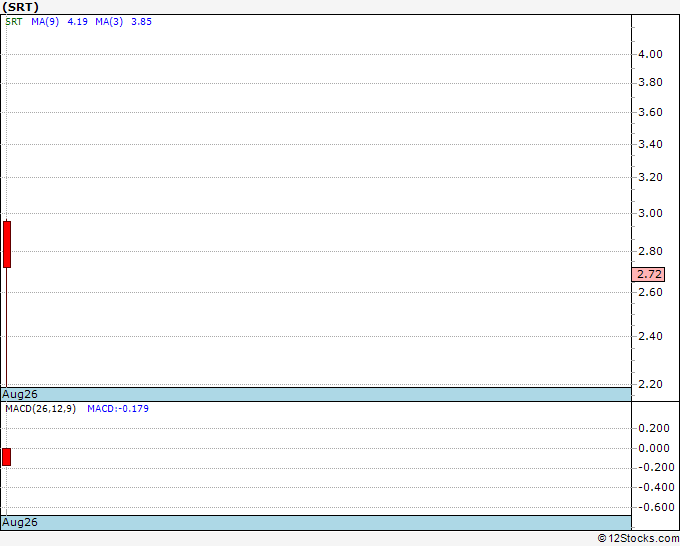Click the 2.80 price axis label
This screenshot has width=680, height=546.
pyautogui.click(x=650, y=251)
